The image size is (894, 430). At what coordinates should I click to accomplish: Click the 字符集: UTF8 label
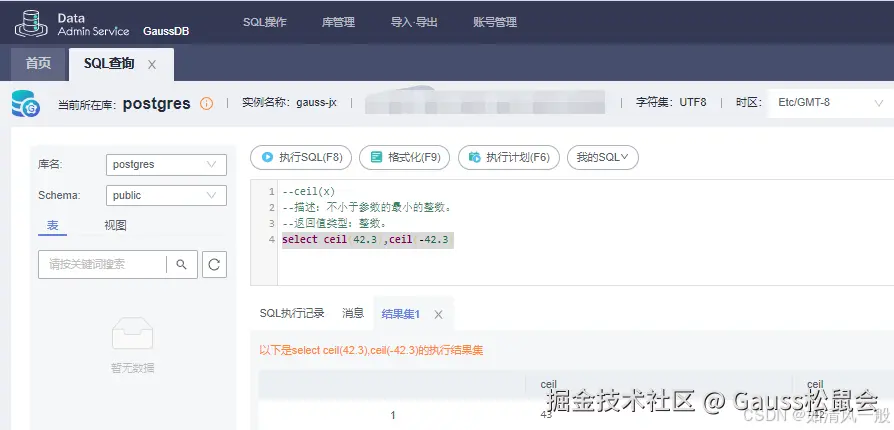pyautogui.click(x=671, y=103)
